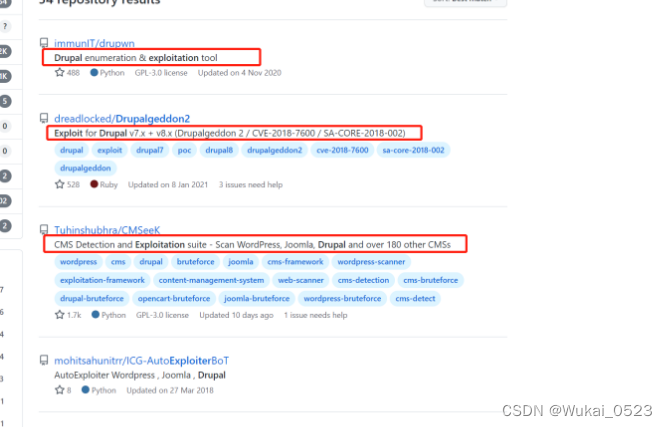Screen dimensions: 667x427
Task: Select the 'drupal8' topic tag
Action: point(219,150)
